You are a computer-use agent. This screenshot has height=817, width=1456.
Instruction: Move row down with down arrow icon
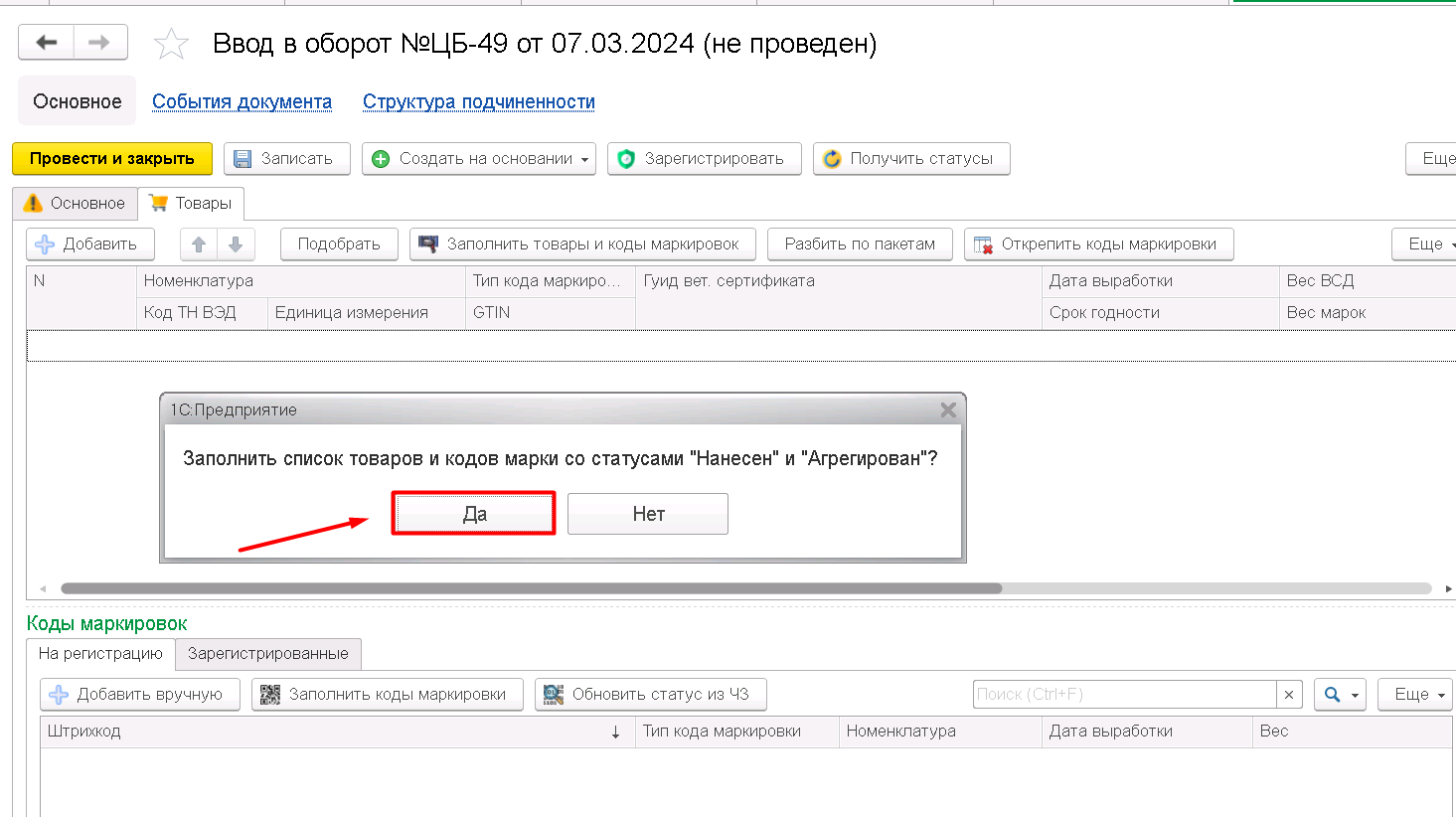[x=236, y=245]
